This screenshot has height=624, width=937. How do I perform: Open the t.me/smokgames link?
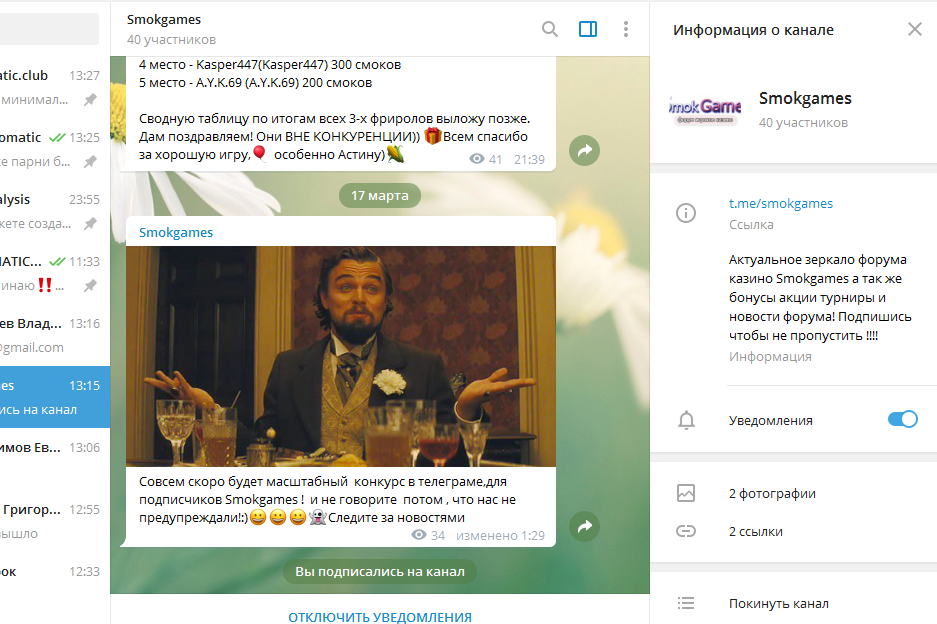pyautogui.click(x=780, y=203)
